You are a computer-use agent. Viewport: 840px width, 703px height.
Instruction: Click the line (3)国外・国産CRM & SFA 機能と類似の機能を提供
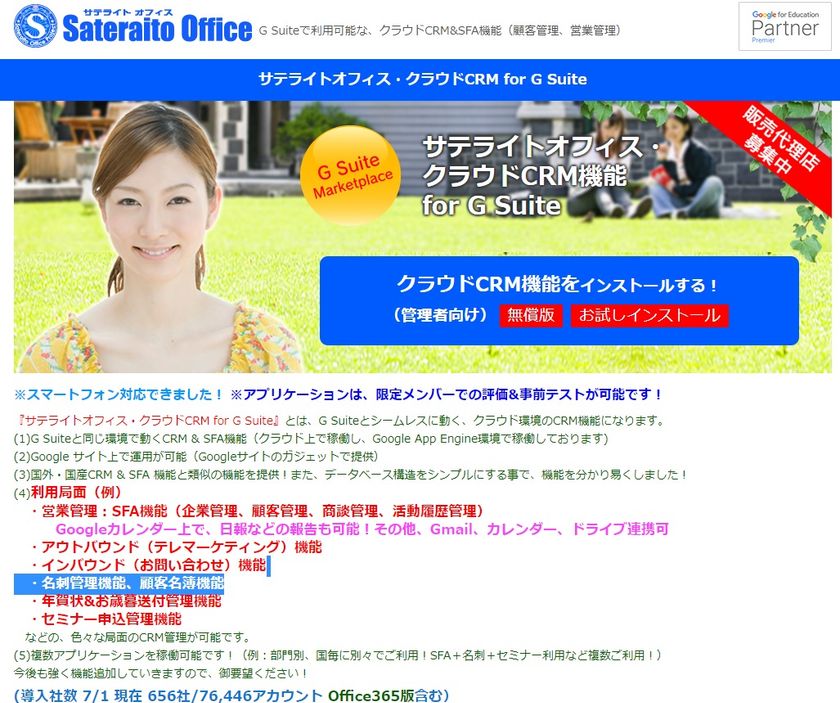click(350, 475)
